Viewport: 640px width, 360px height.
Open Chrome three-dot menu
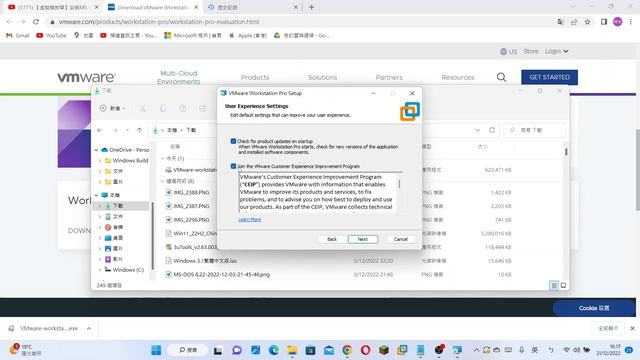point(631,22)
